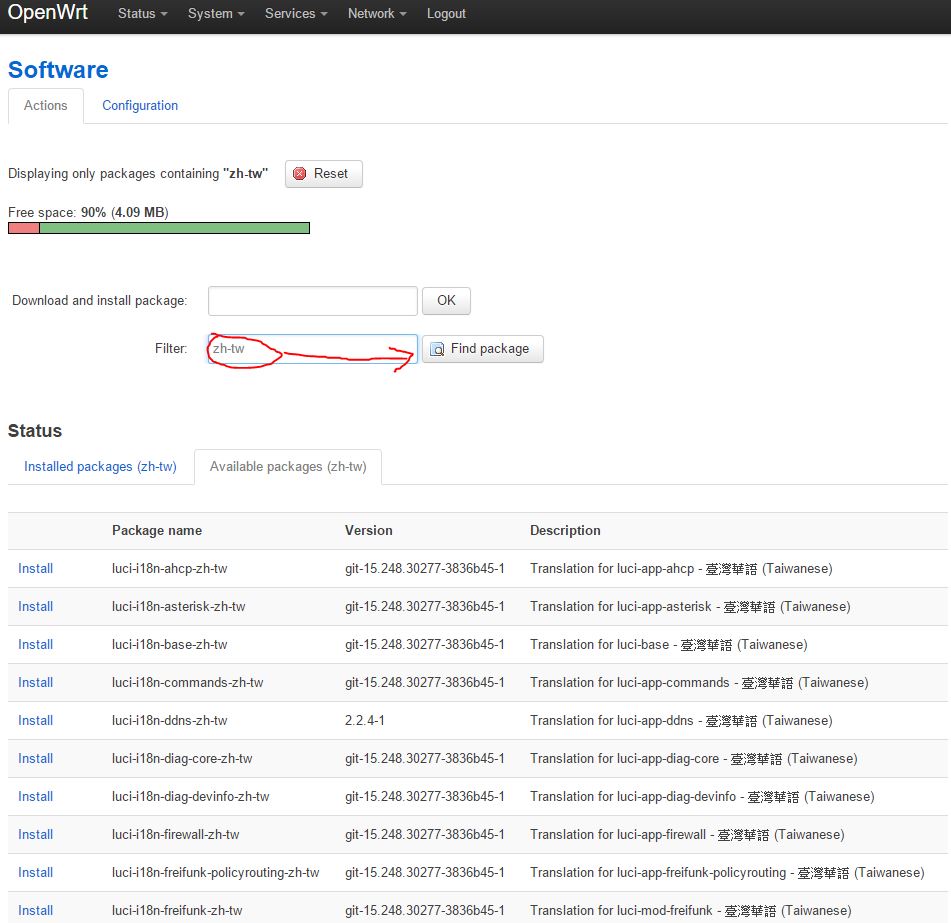Install luci-i18n-freifunk-policyrouting-zh-tw
951x923 pixels.
pyautogui.click(x=35, y=873)
